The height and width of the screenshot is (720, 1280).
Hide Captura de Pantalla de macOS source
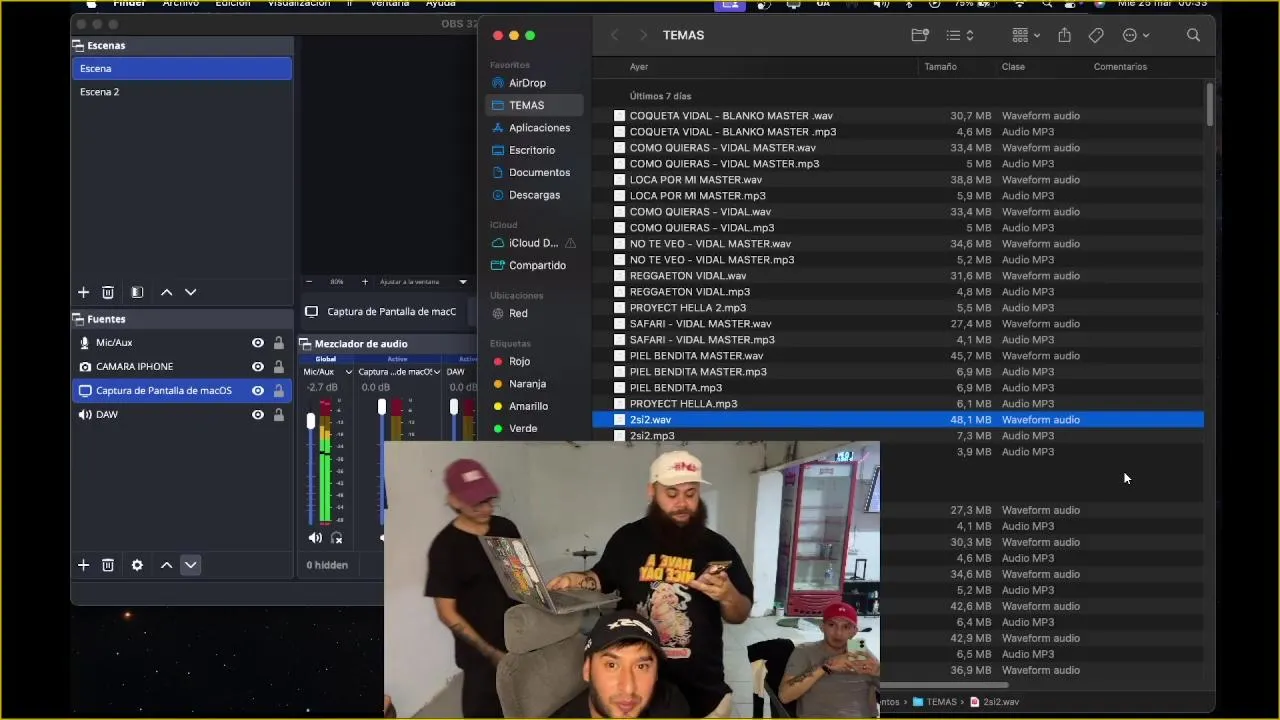[258, 390]
